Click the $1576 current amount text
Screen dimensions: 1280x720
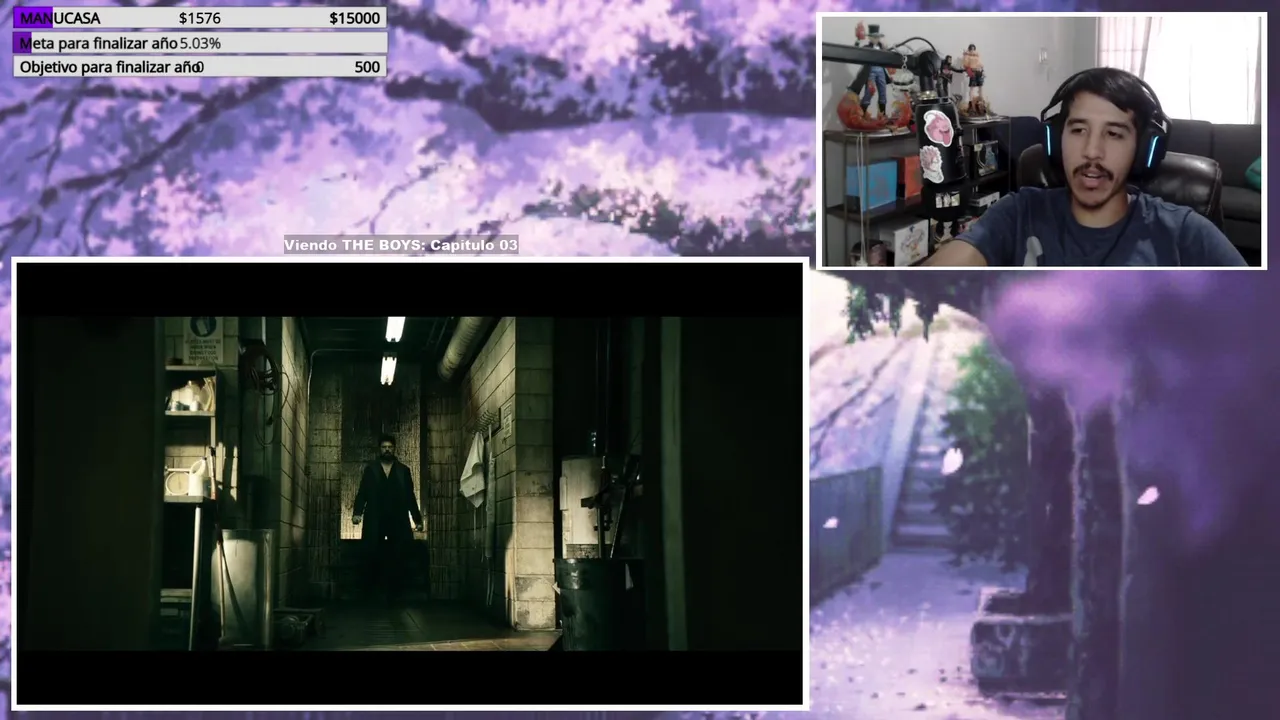(x=200, y=18)
